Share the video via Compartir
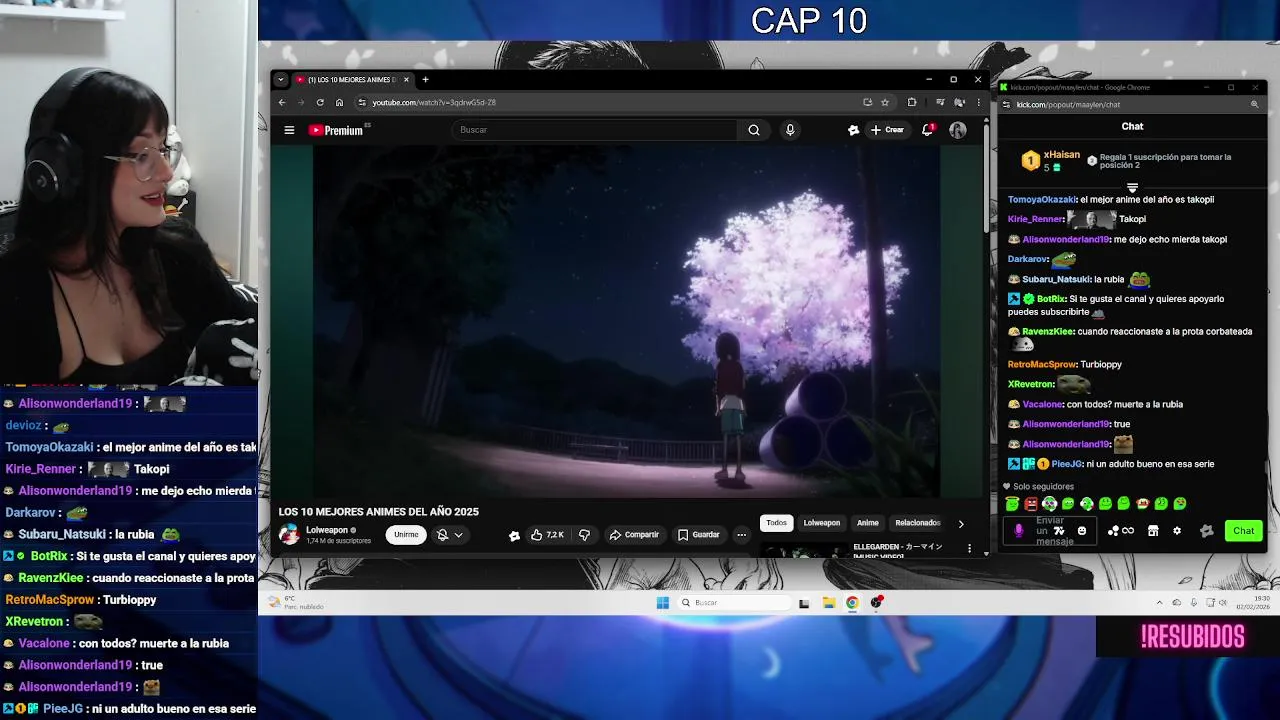The height and width of the screenshot is (720, 1280). coord(634,535)
